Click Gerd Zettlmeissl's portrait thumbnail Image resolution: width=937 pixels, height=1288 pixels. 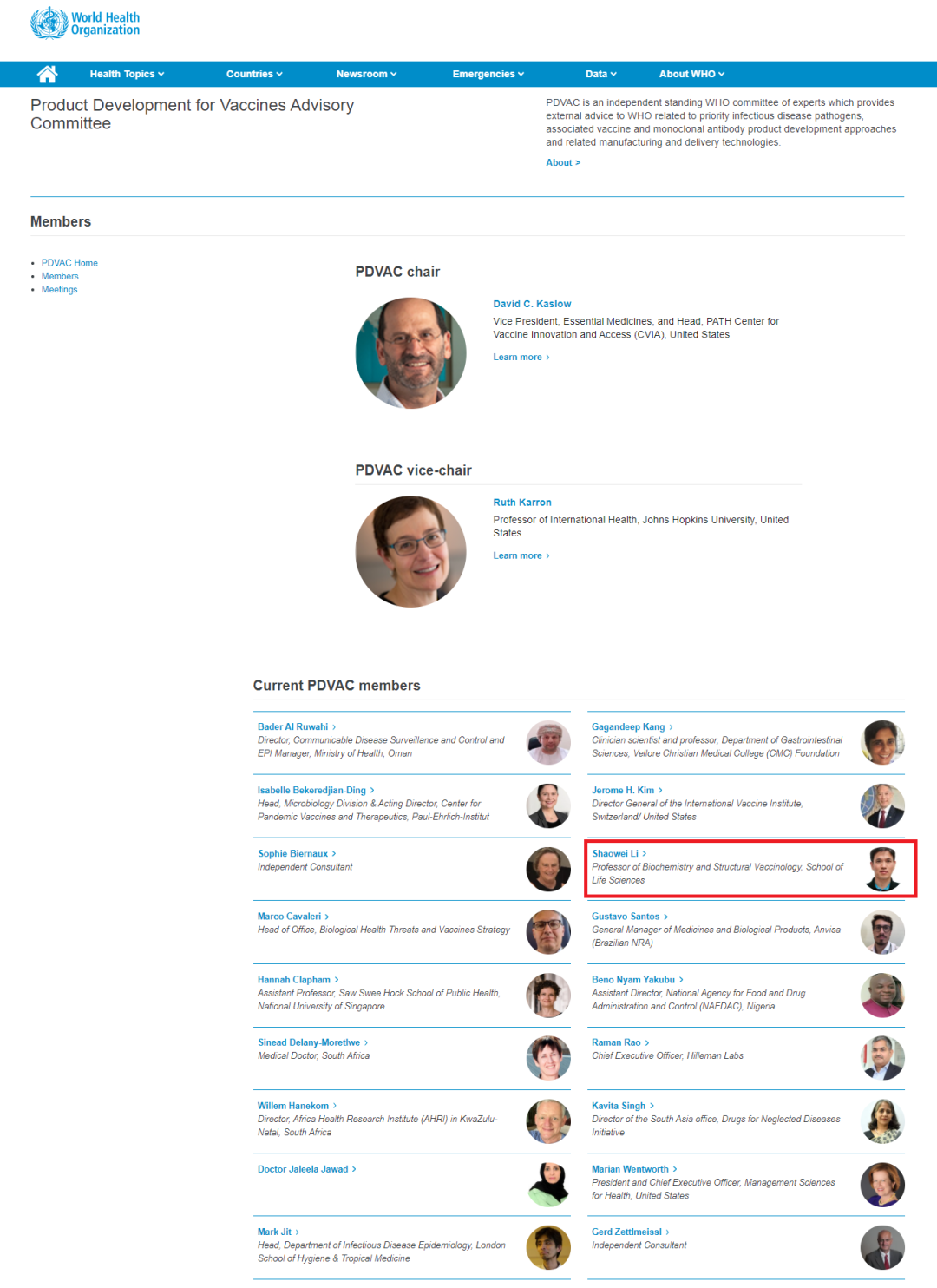tap(882, 1247)
